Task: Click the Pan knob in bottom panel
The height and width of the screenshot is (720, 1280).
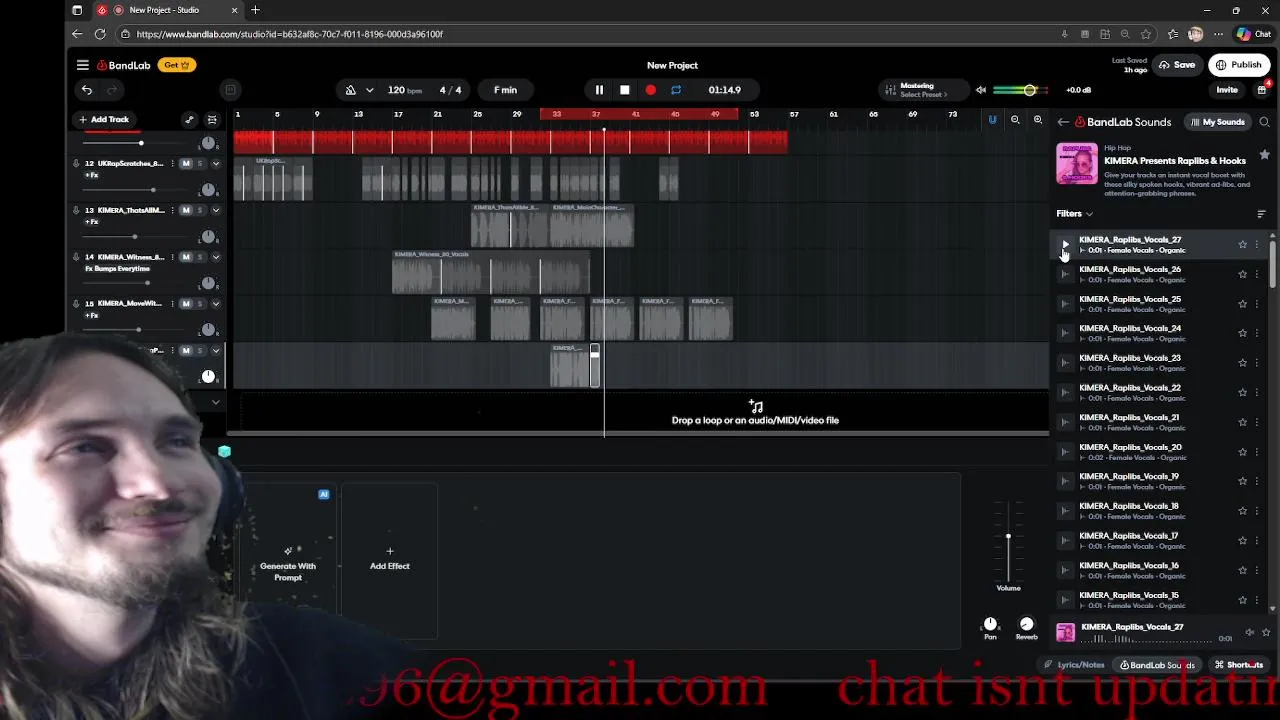Action: (x=990, y=624)
